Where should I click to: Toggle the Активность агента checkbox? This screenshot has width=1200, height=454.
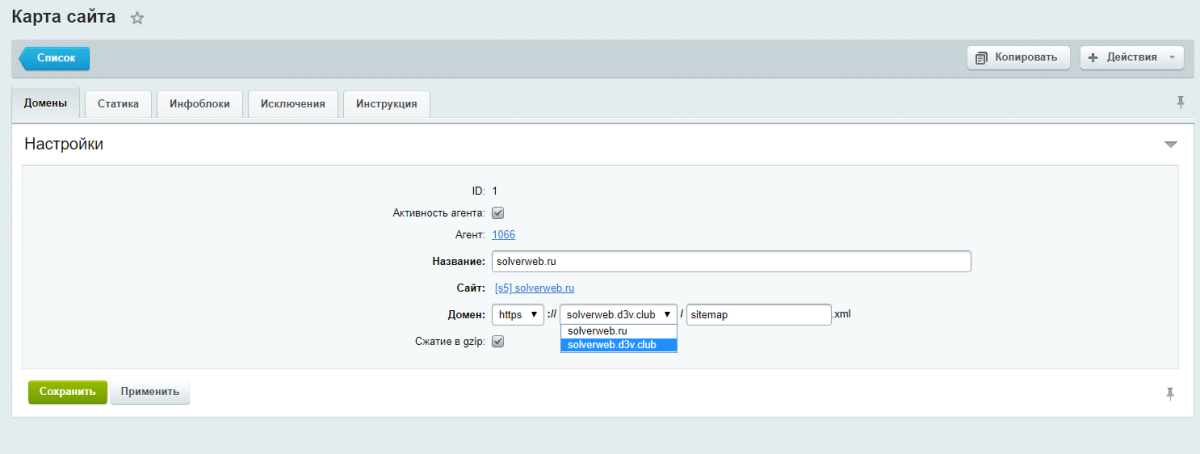(x=498, y=213)
